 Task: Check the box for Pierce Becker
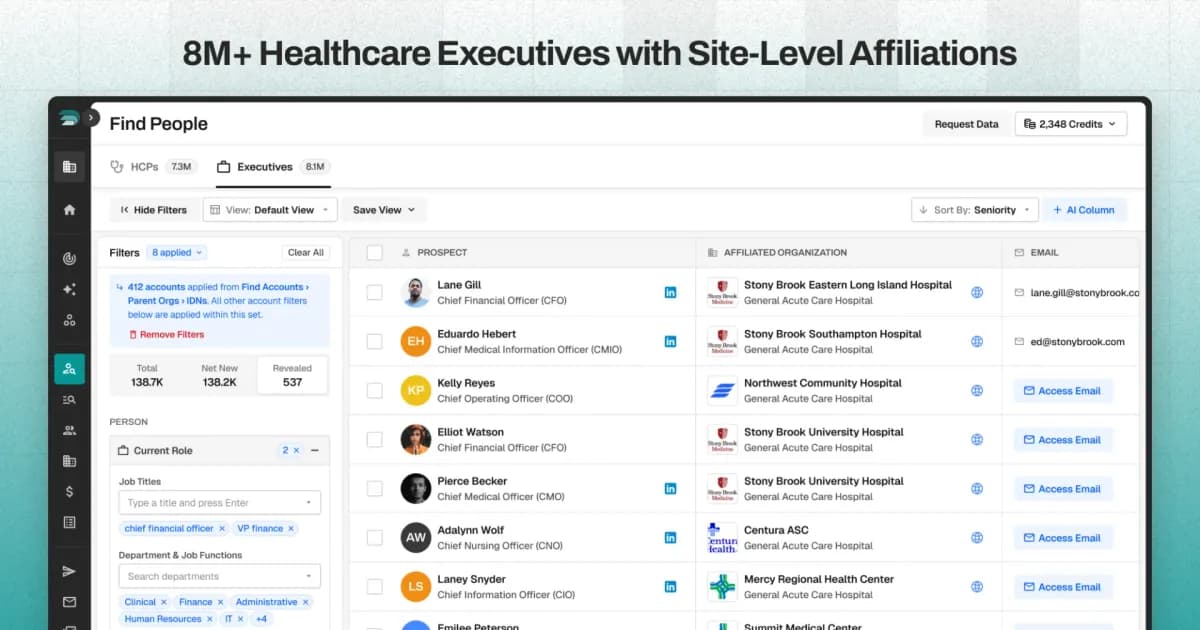tap(374, 489)
